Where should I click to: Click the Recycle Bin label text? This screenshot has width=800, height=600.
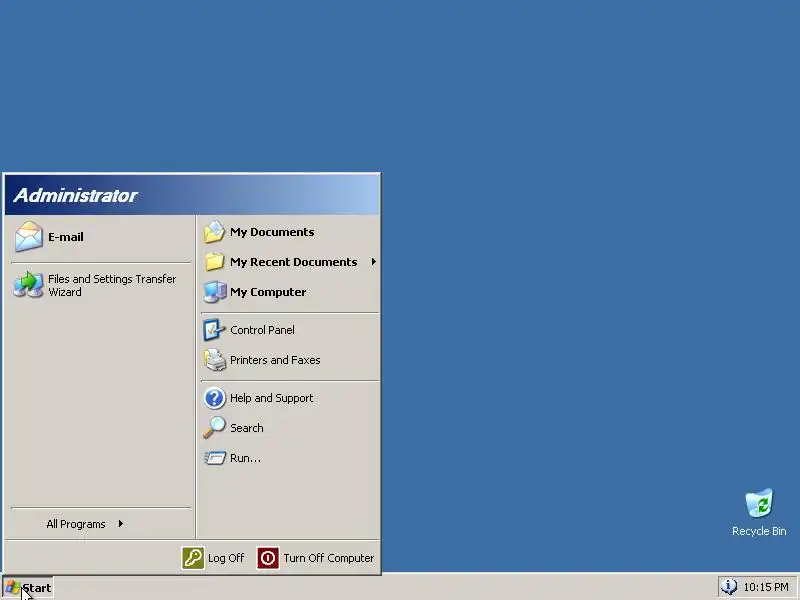coord(759,531)
